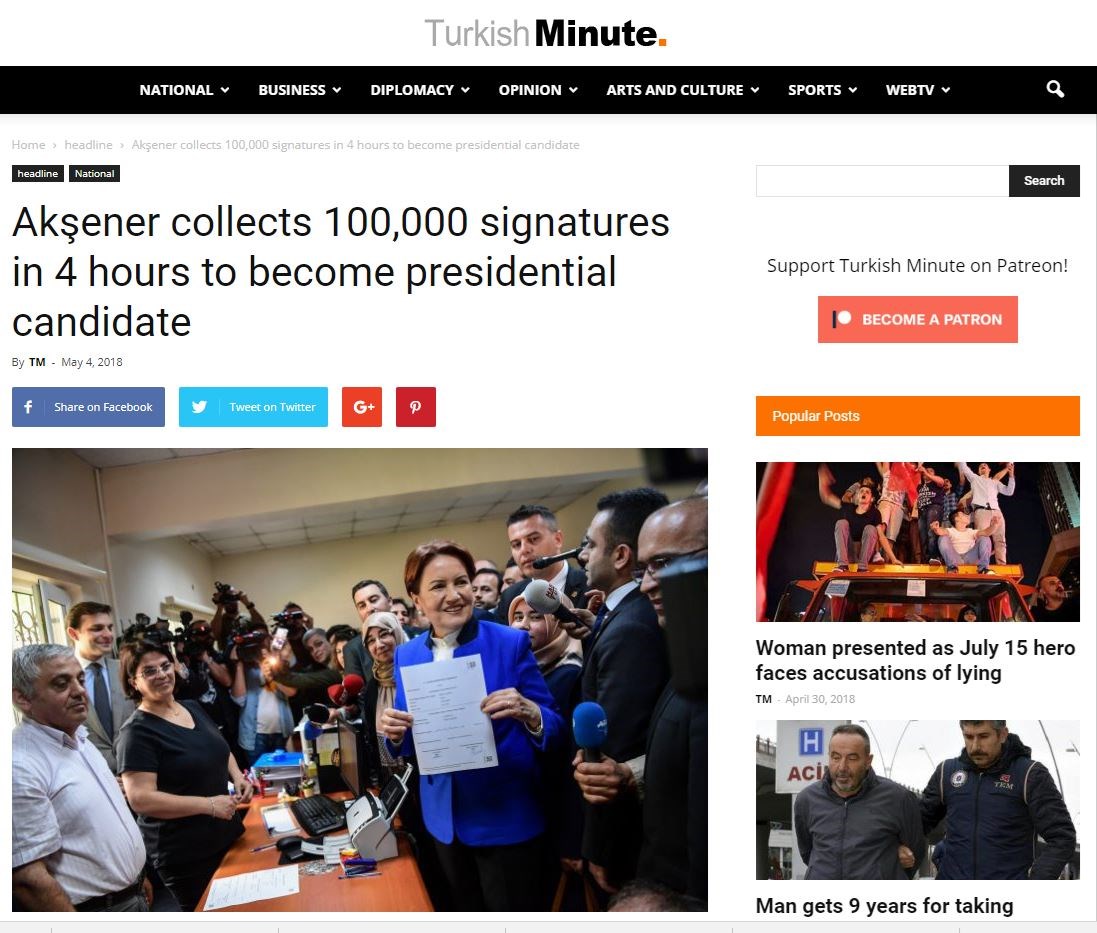Open the Opinion menu
This screenshot has height=933, width=1097.
click(537, 90)
